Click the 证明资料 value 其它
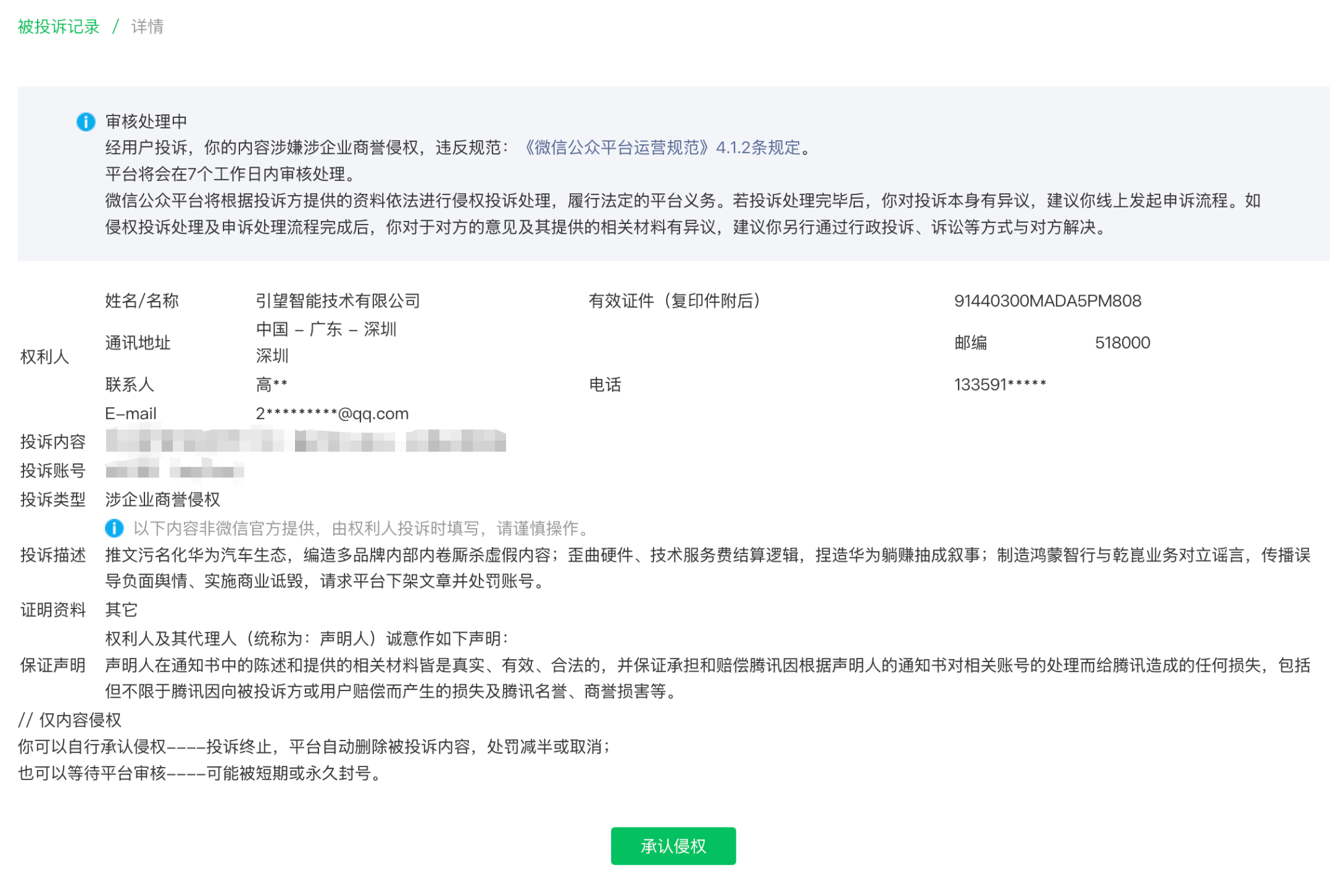The image size is (1343, 896). coord(122,610)
